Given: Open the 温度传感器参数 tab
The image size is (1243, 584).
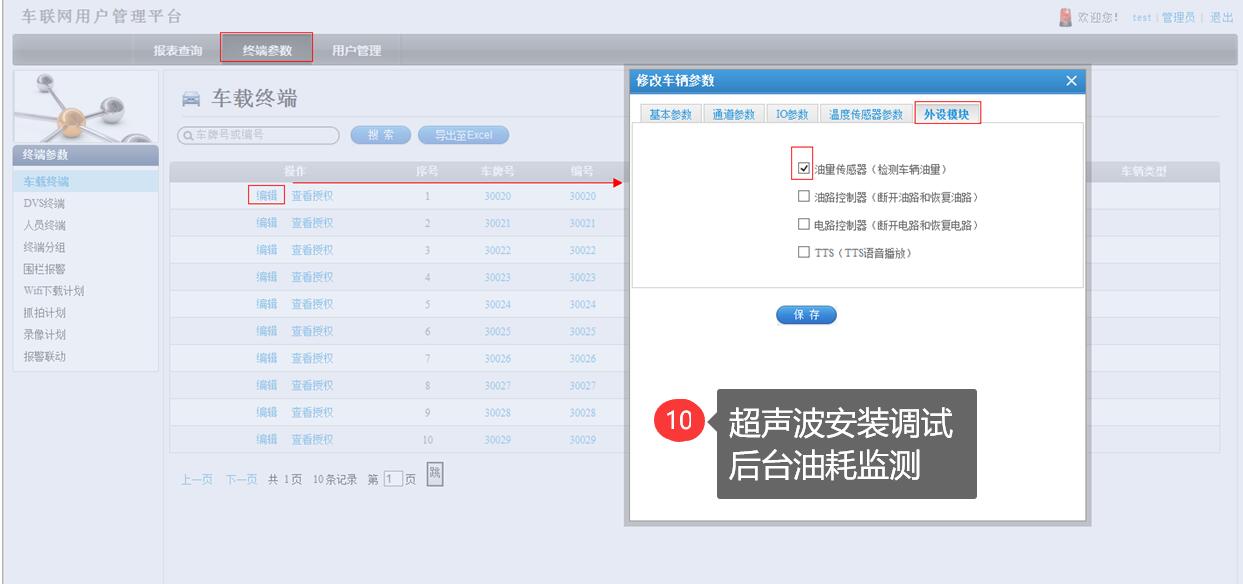Looking at the screenshot, I should (865, 114).
